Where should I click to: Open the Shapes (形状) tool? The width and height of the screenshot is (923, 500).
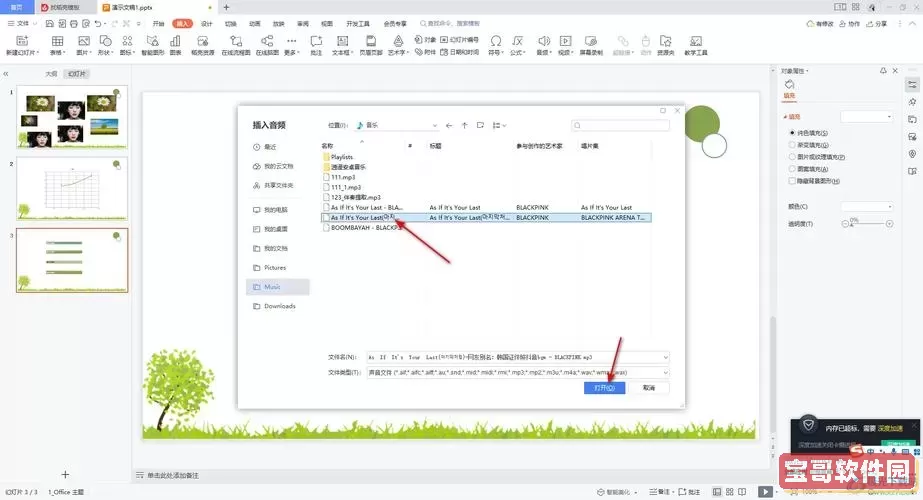click(x=105, y=41)
